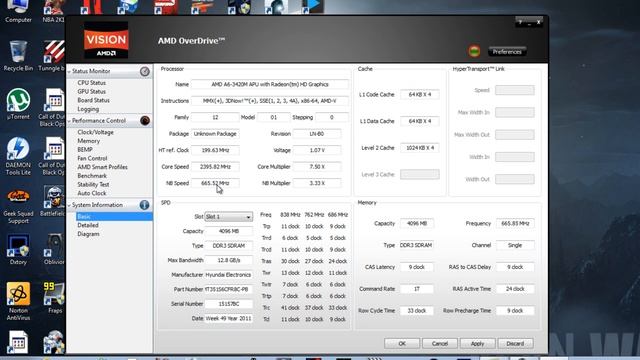Viewport: 640px width, 360px height.
Task: Collapse the System Information section
Action: pyautogui.click(x=69, y=205)
